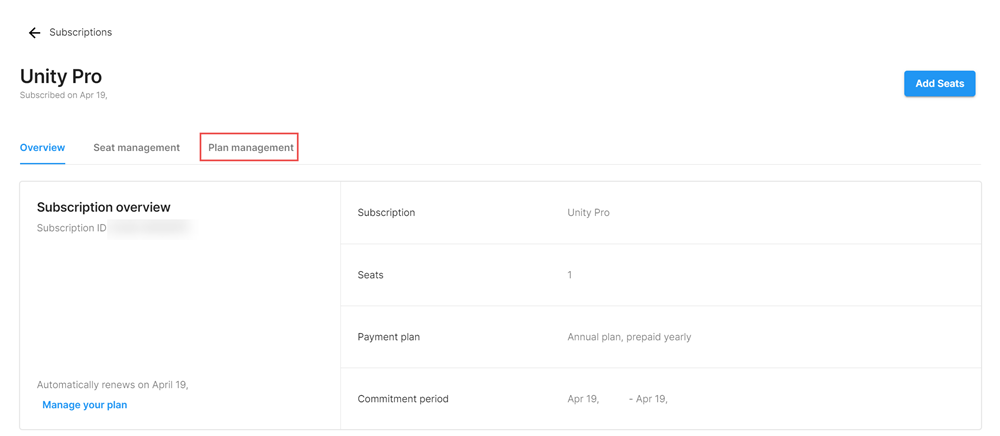
Task: Click the Subscribed on Apr 19 text
Action: point(63,96)
